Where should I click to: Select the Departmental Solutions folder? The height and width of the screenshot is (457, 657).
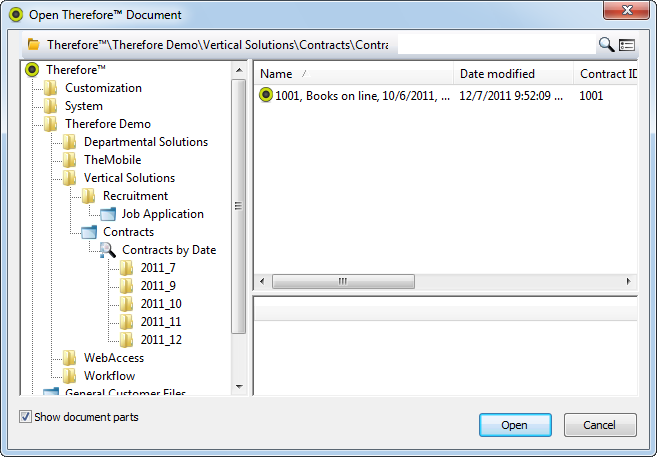pyautogui.click(x=145, y=142)
